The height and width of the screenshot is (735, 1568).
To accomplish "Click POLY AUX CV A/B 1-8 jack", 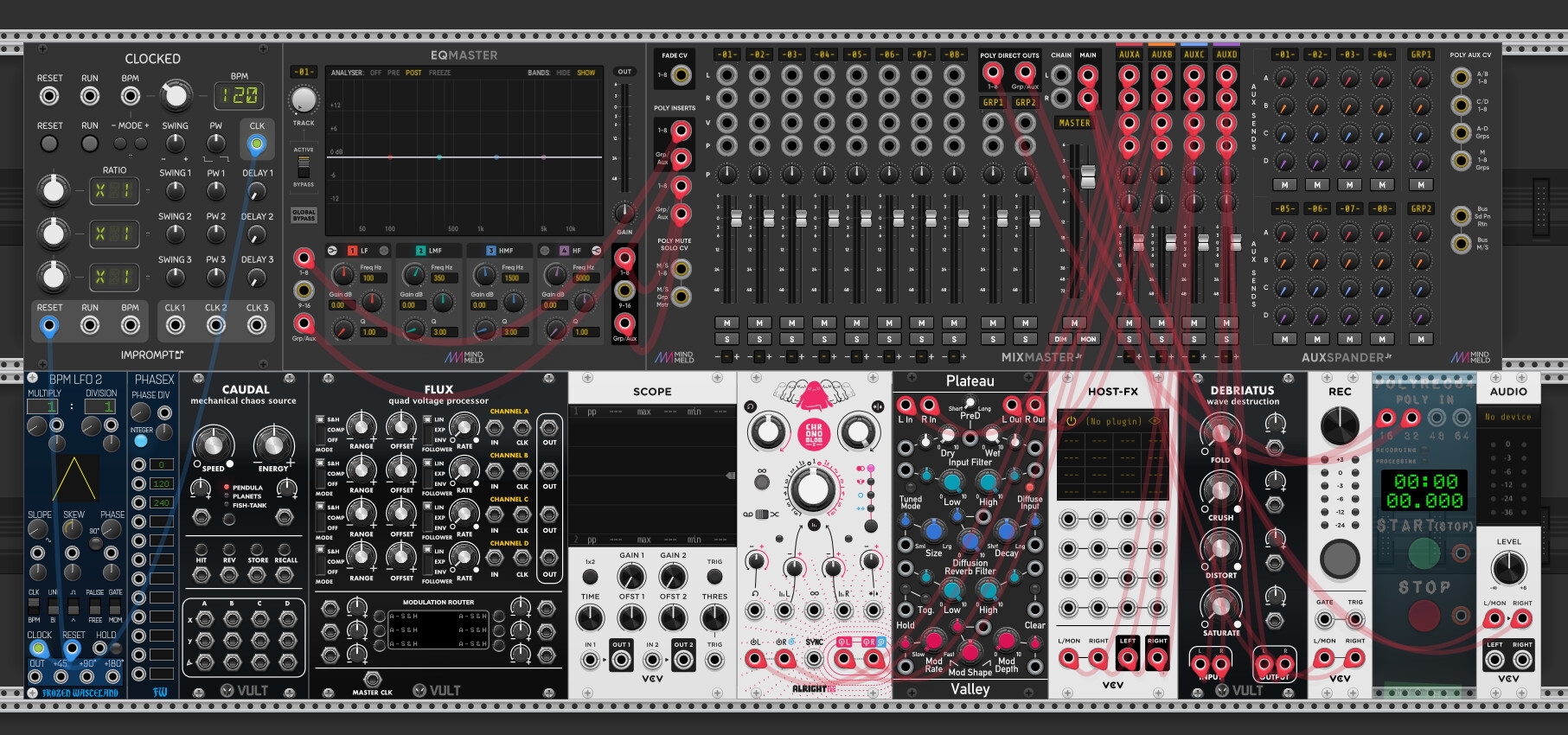I will 1461,77.
